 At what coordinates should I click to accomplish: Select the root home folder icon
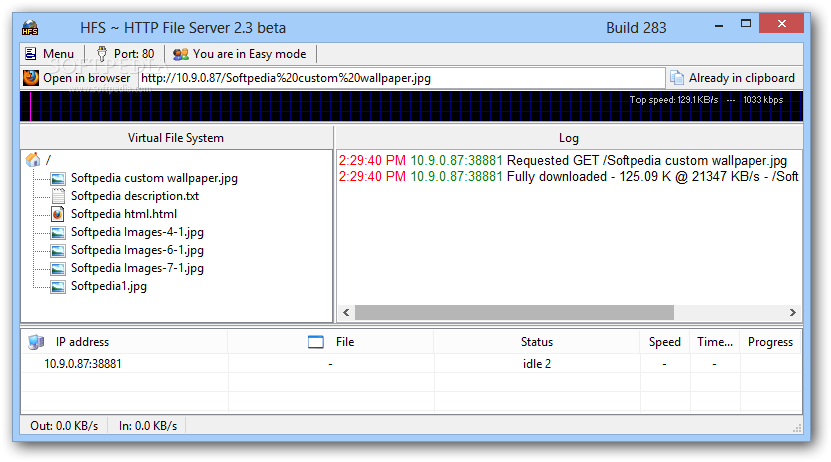33,160
